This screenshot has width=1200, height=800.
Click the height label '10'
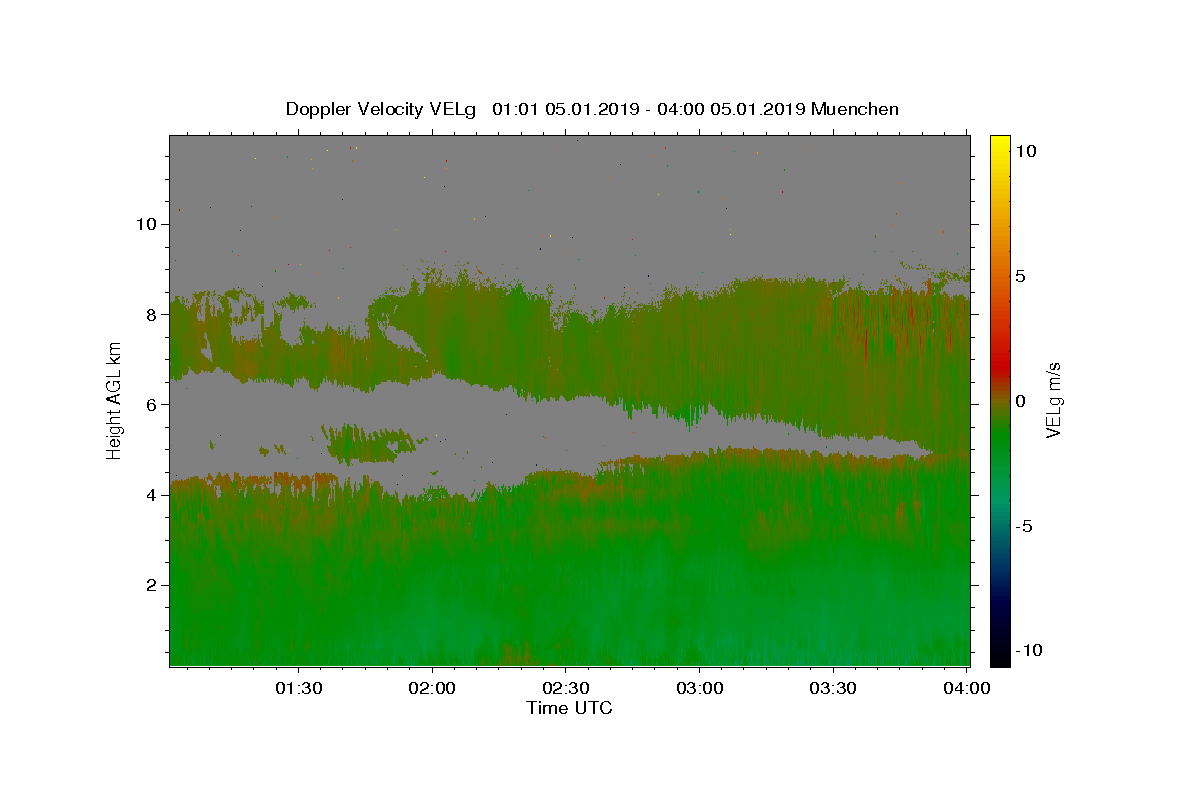tap(146, 224)
